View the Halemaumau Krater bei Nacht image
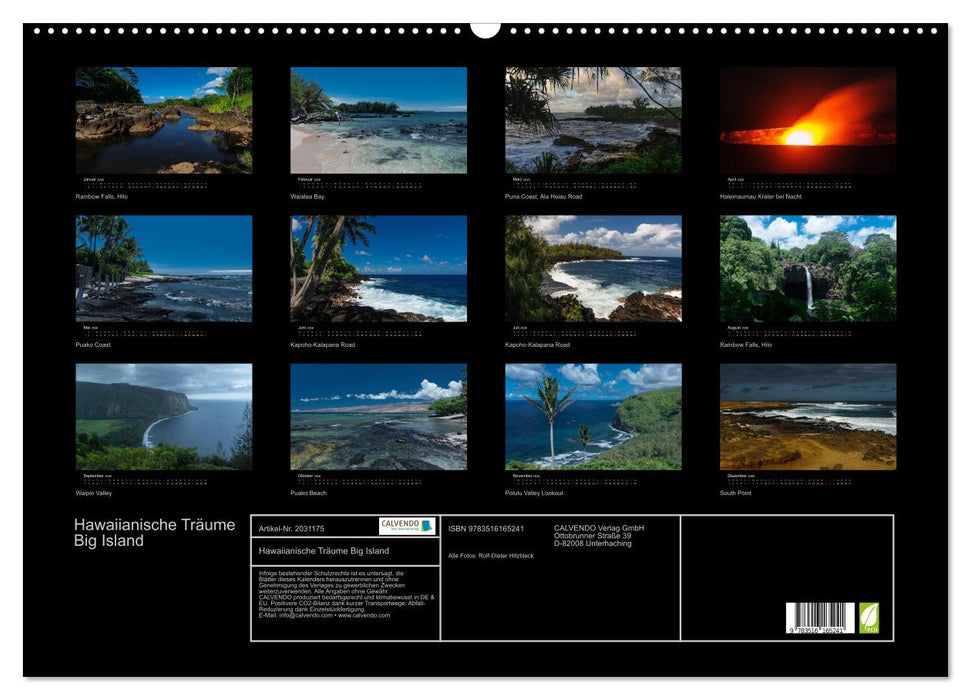 tap(805, 120)
